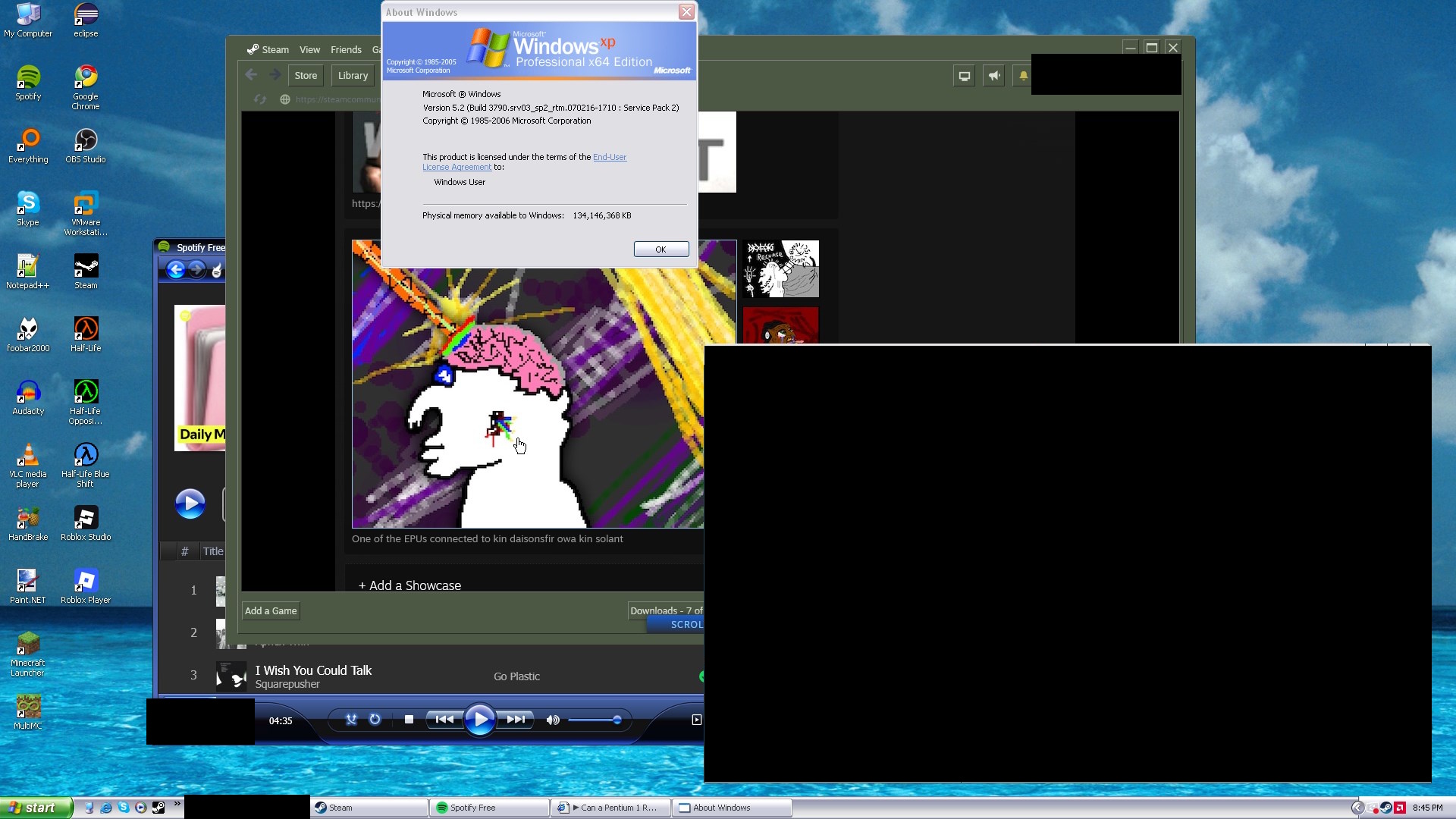Image resolution: width=1456 pixels, height=819 pixels.
Task: Click the Steam notifications bell
Action: pyautogui.click(x=1023, y=76)
